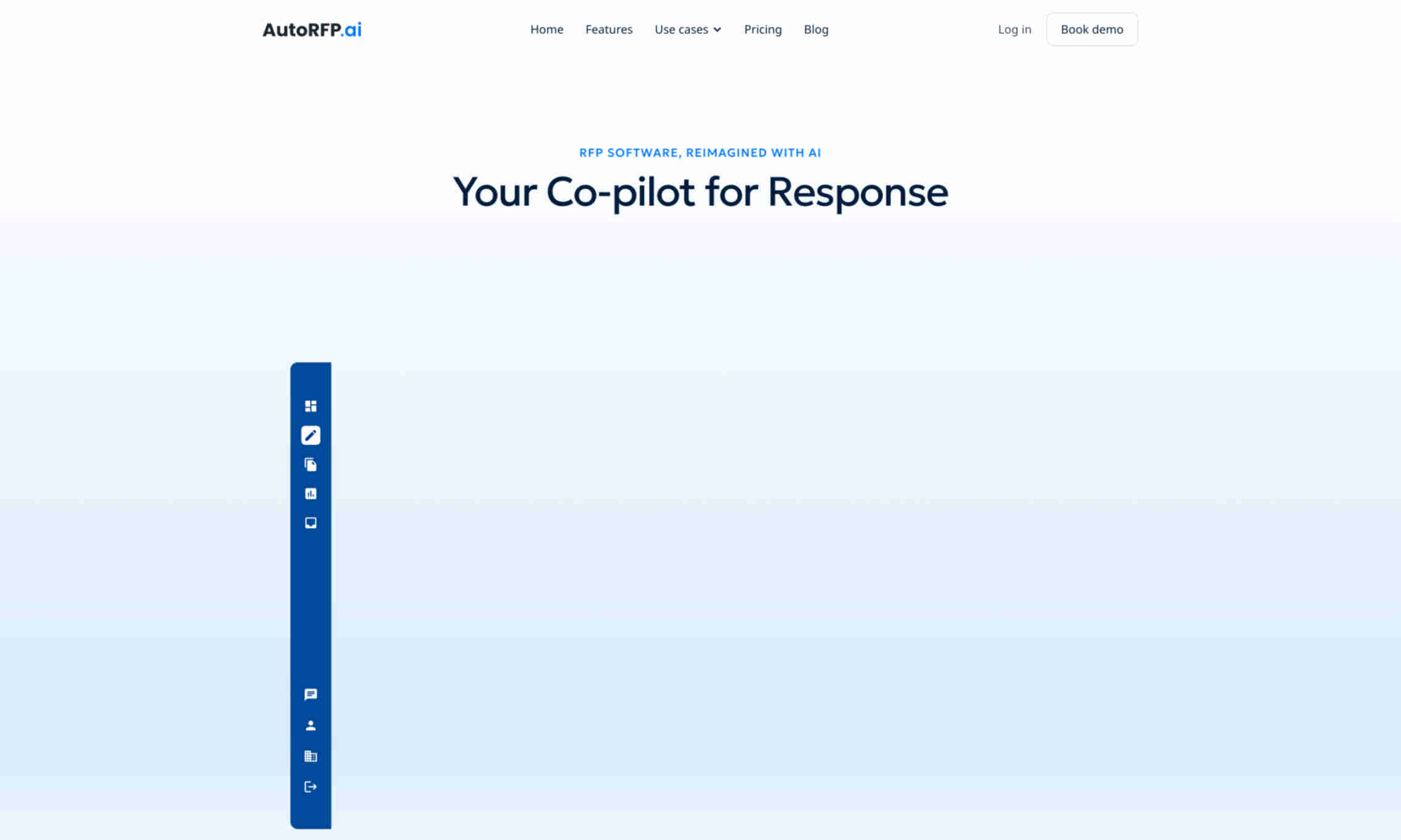Click the monitor/display icon in sidebar

pos(310,521)
